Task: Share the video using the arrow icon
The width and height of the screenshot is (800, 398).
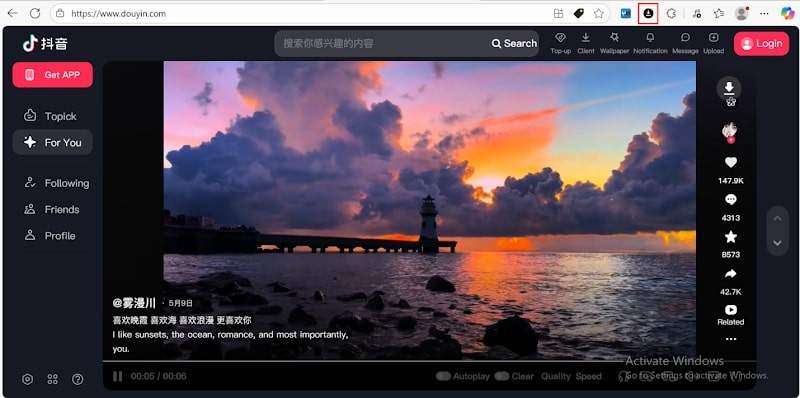Action: pyautogui.click(x=731, y=274)
